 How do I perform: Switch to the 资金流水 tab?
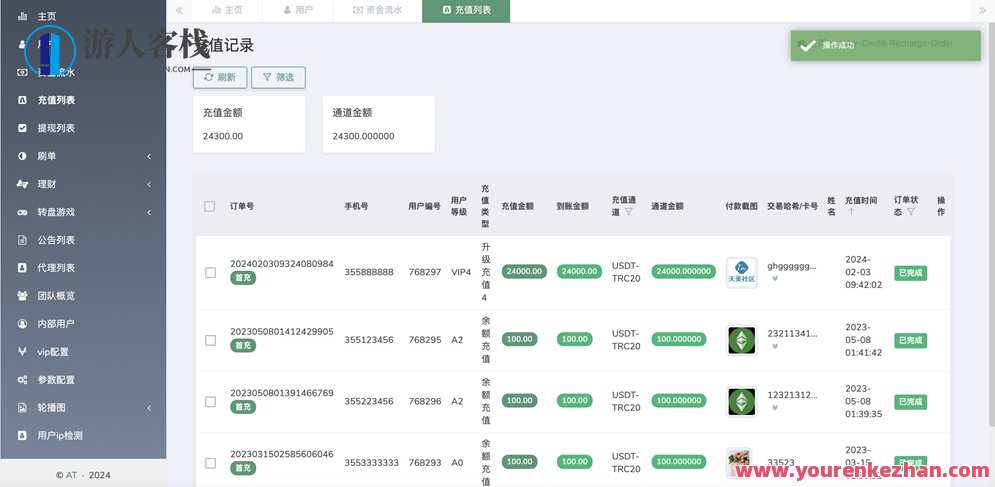tap(377, 11)
